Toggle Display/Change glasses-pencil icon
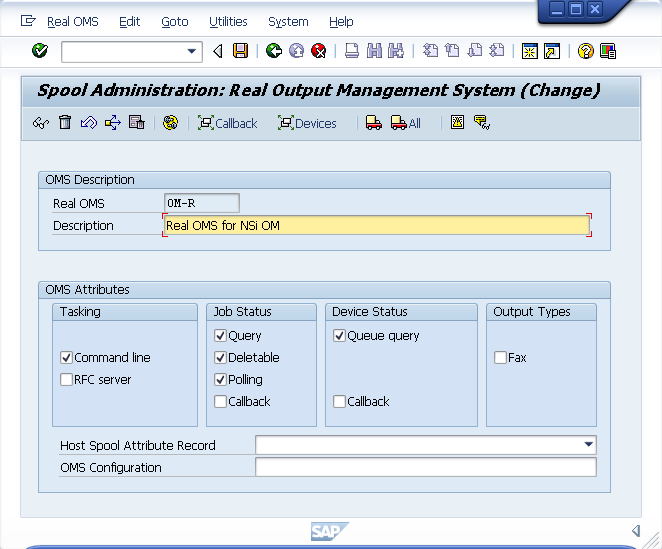Viewport: 662px width, 549px height. [x=41, y=123]
